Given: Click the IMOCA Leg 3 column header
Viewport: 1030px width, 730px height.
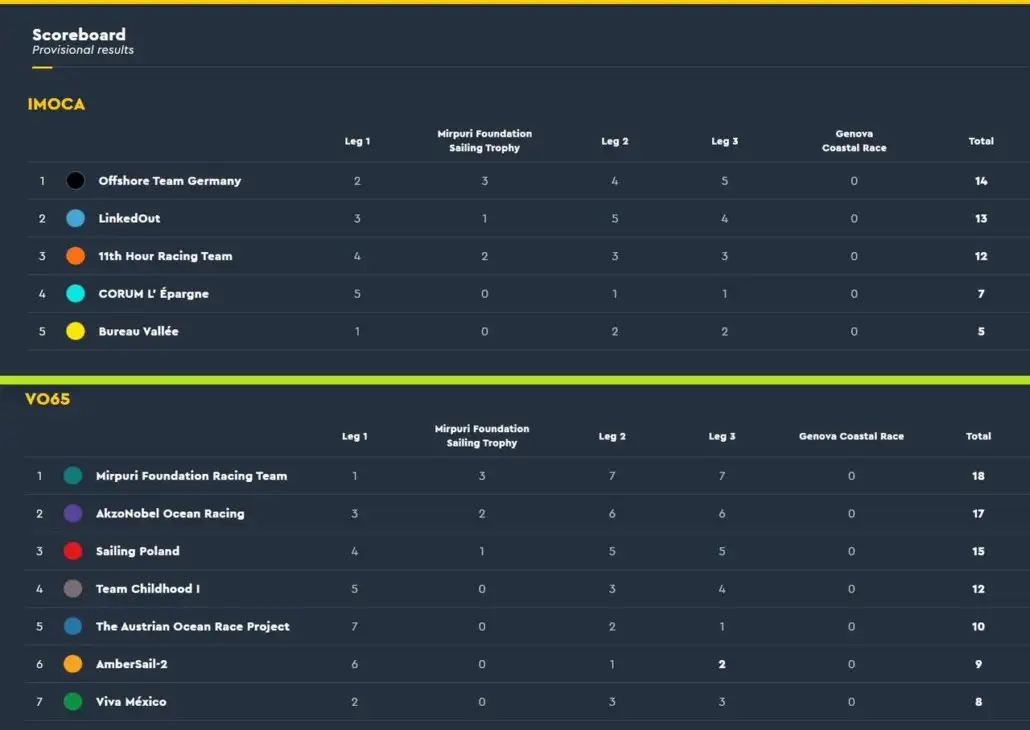Looking at the screenshot, I should 725,141.
